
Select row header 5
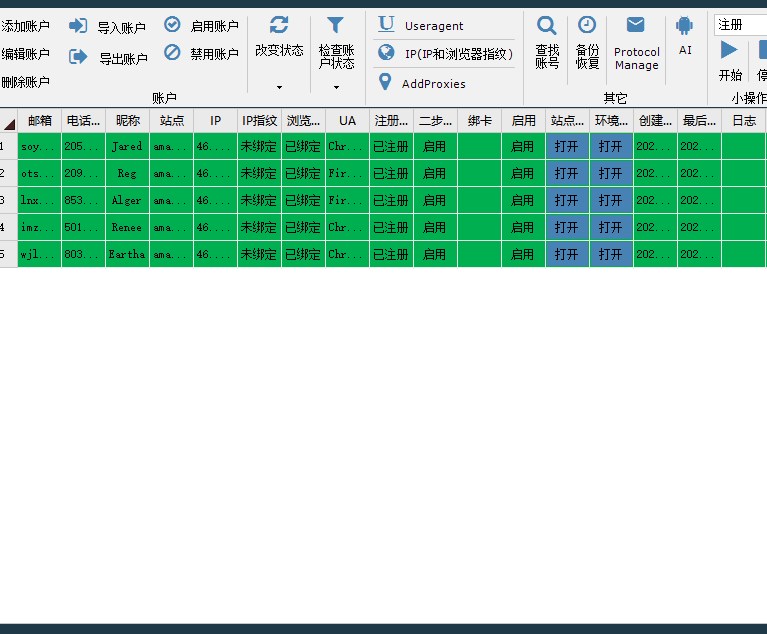tap(8, 254)
